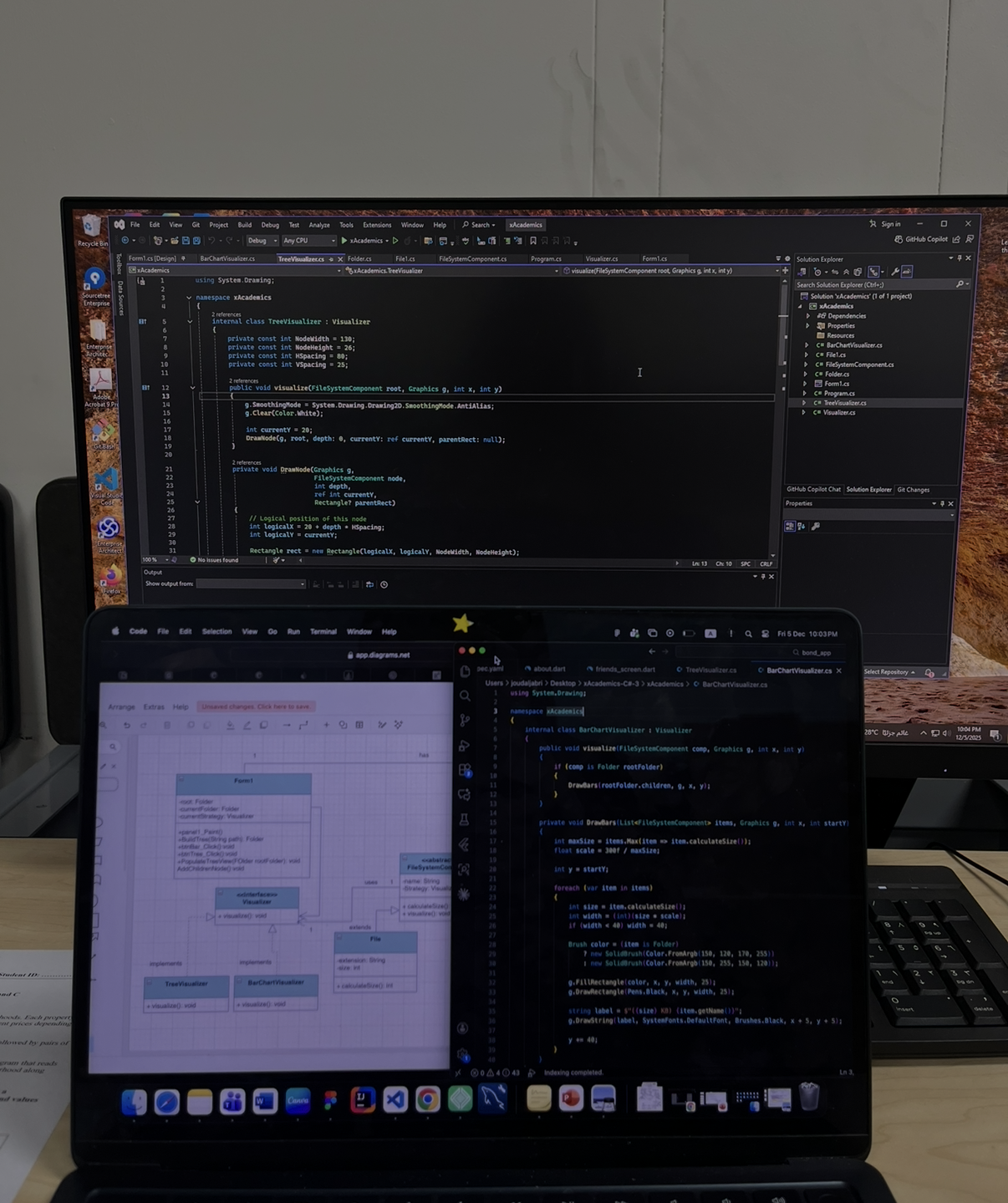Open the 'Show output from' dropdown

251,584
